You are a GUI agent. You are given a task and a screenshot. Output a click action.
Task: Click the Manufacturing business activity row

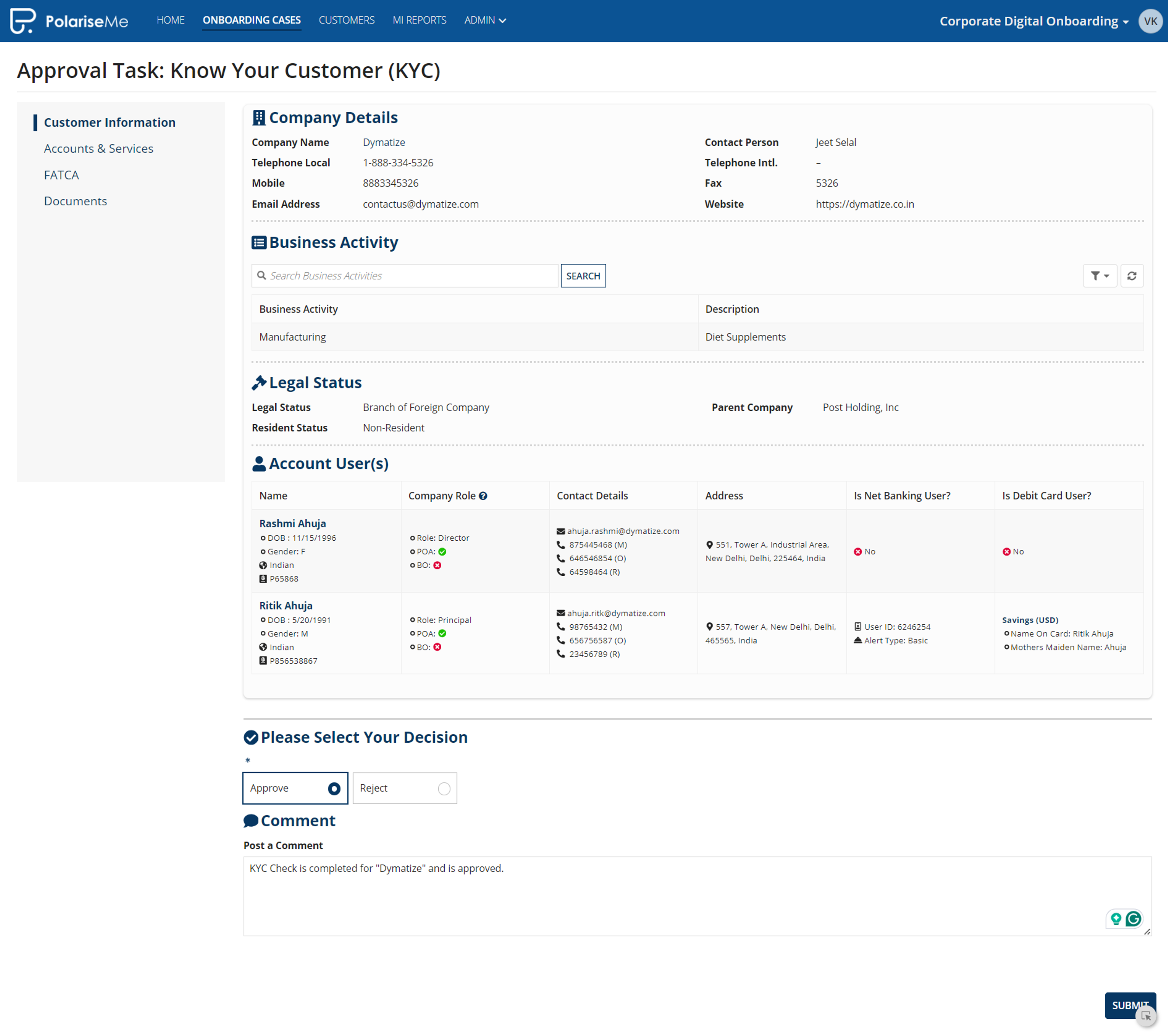point(697,337)
